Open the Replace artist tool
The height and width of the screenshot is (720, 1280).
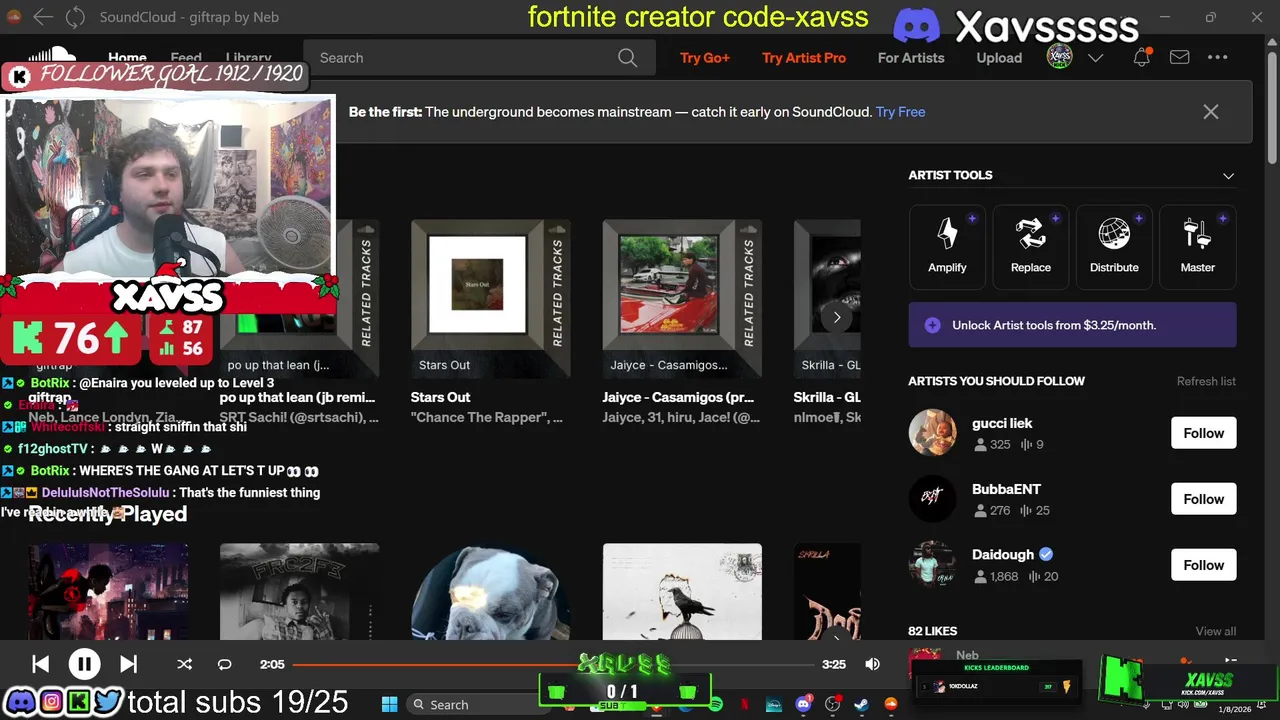1030,246
